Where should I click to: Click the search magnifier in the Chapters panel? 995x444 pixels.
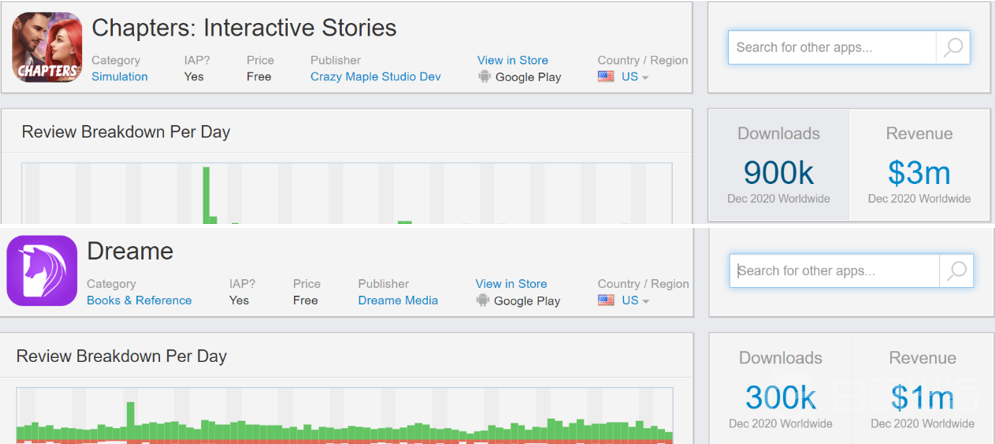pos(952,47)
